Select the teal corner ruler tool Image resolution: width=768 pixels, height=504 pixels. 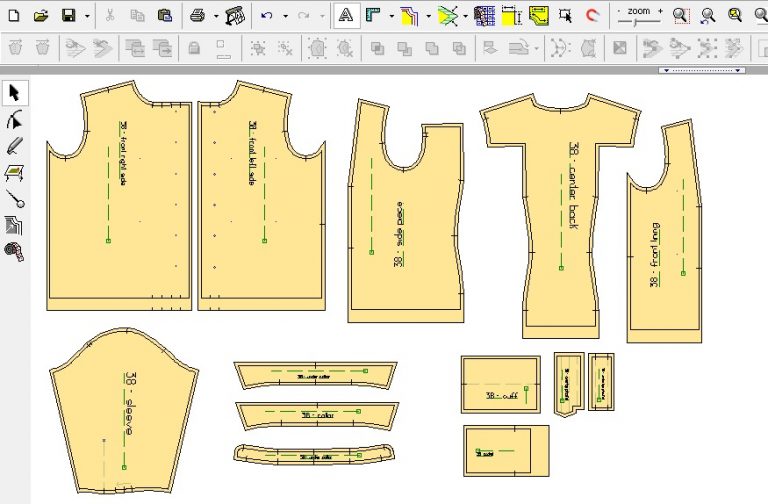(373, 16)
